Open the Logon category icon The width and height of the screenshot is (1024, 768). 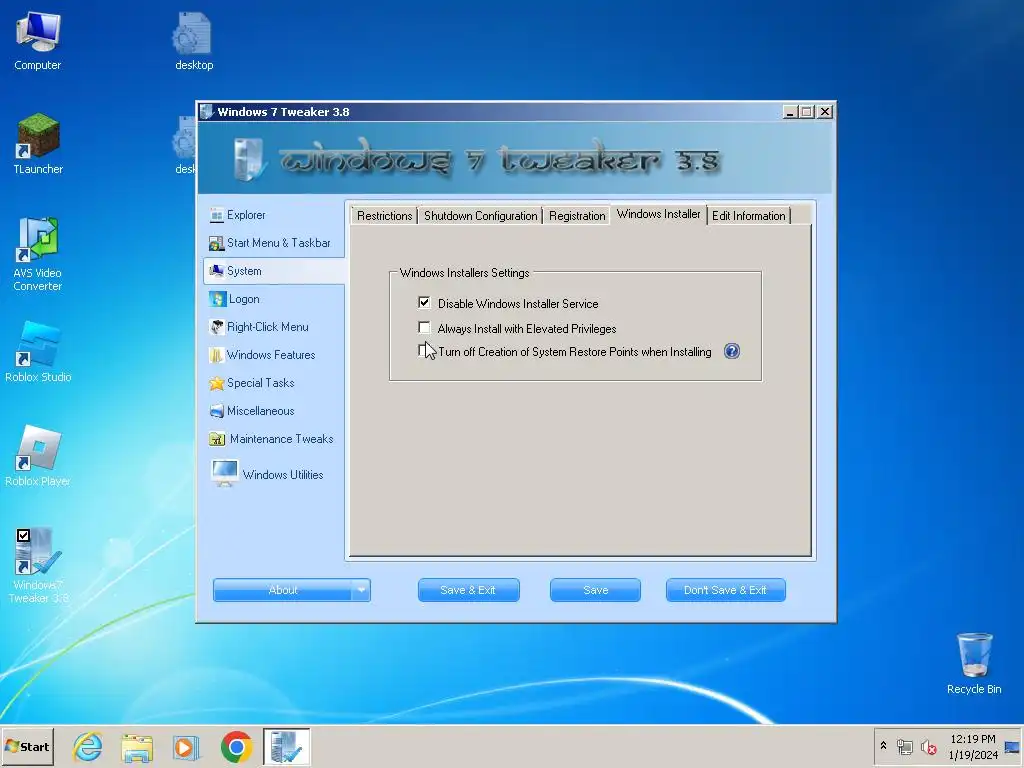point(217,299)
